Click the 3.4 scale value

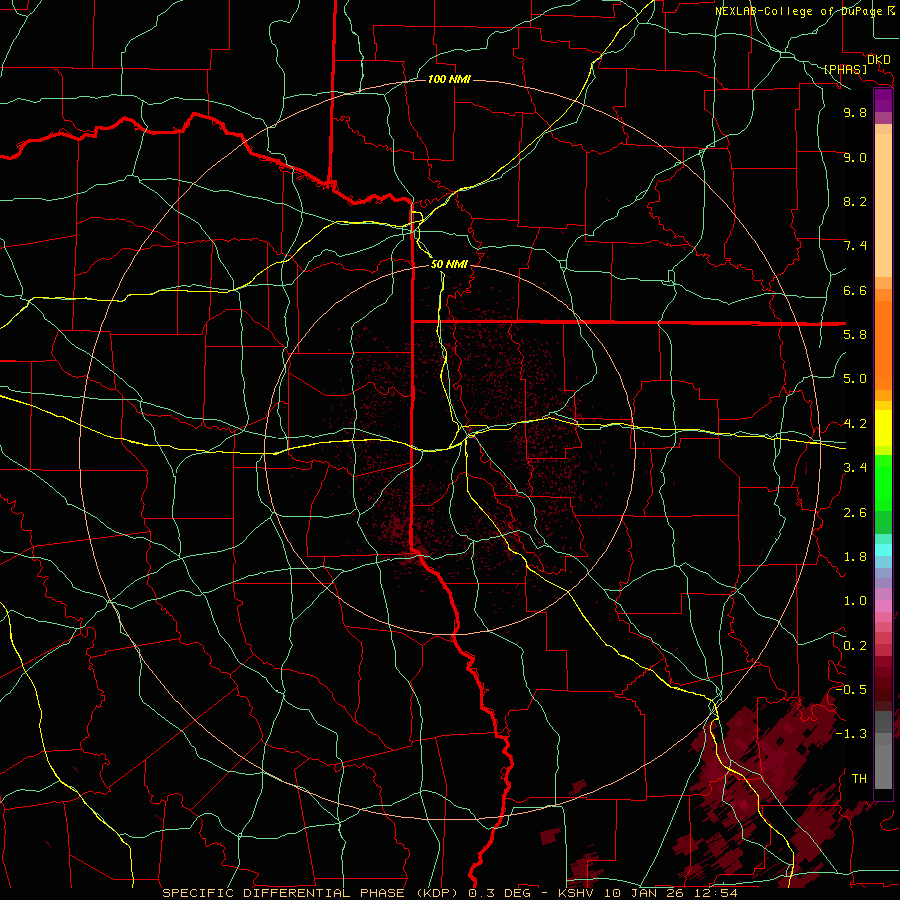pyautogui.click(x=855, y=467)
